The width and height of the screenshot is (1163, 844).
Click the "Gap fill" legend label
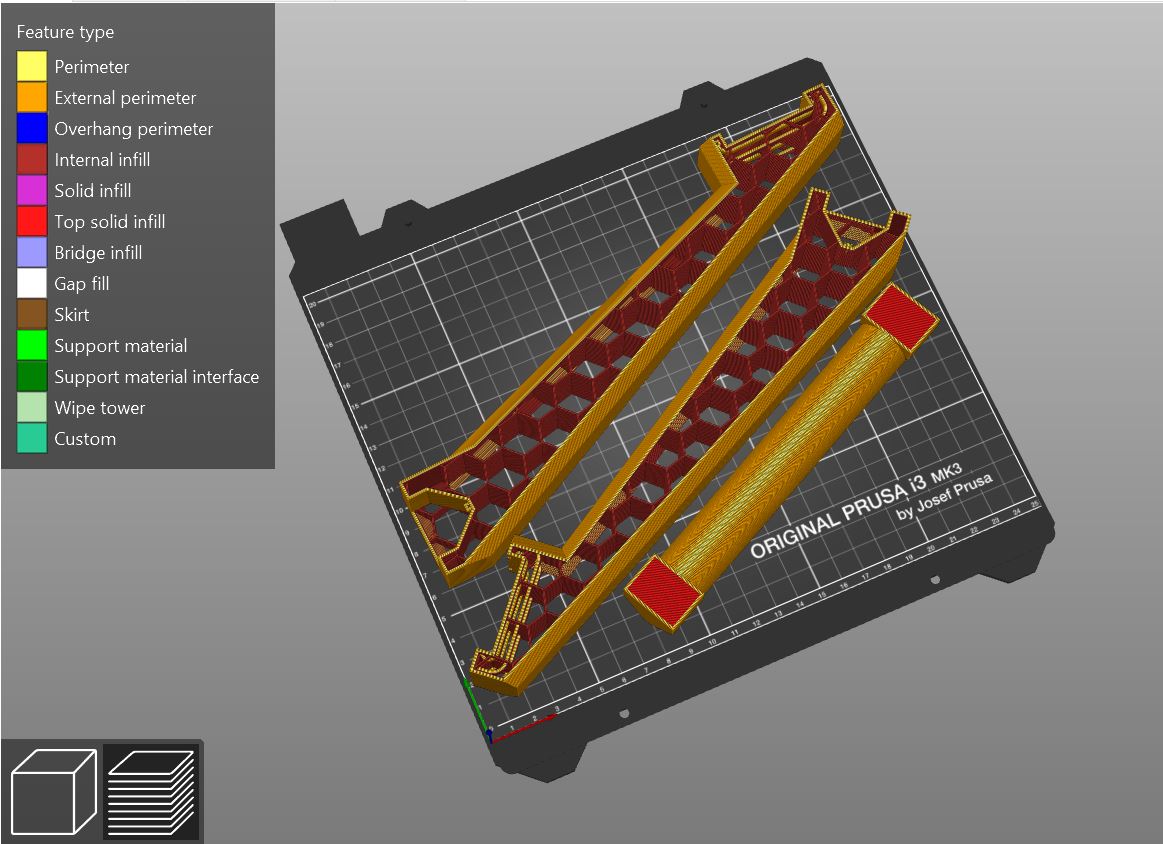82,283
